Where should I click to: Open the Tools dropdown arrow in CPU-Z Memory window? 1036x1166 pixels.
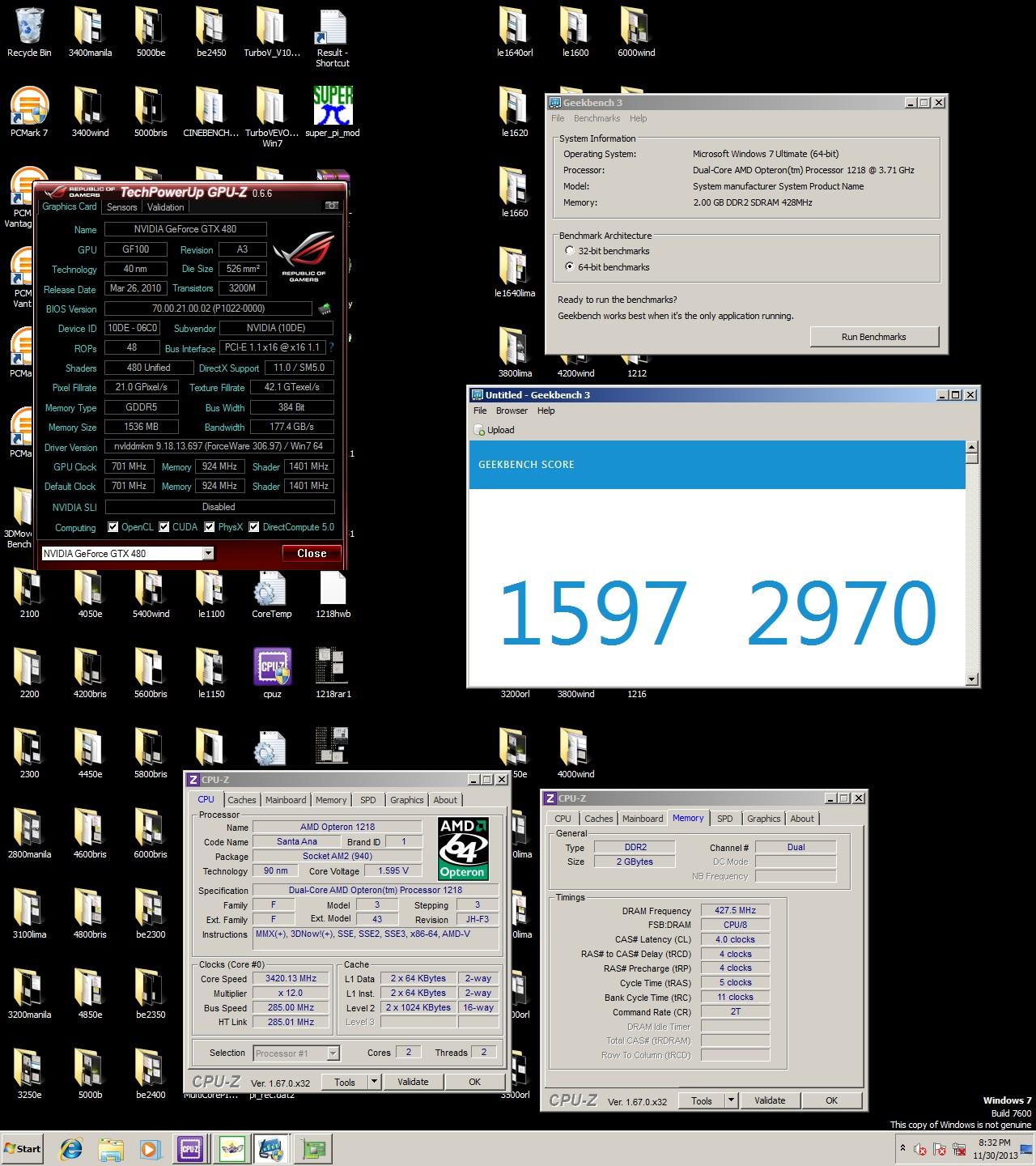(731, 1100)
